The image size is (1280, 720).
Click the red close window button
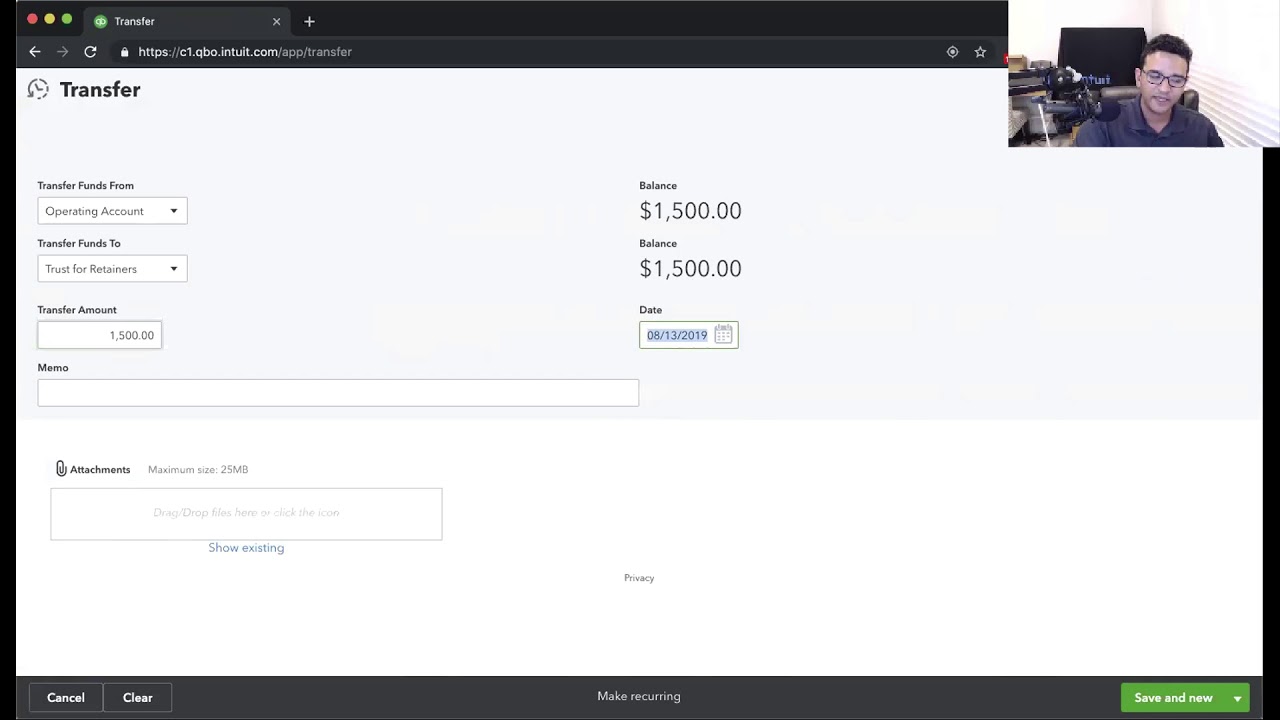pyautogui.click(x=32, y=19)
